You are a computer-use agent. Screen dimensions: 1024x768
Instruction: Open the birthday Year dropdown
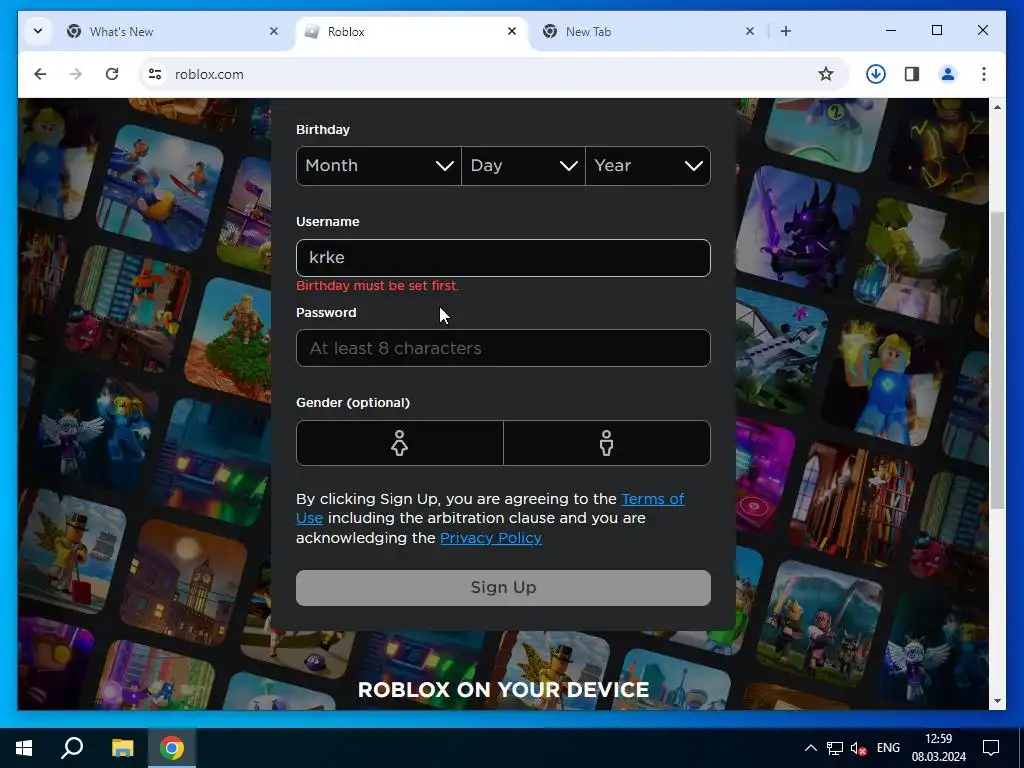[x=648, y=166]
